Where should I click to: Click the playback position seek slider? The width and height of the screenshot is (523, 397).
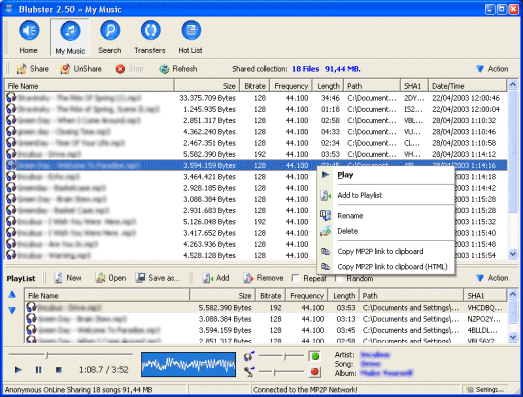[71, 355]
